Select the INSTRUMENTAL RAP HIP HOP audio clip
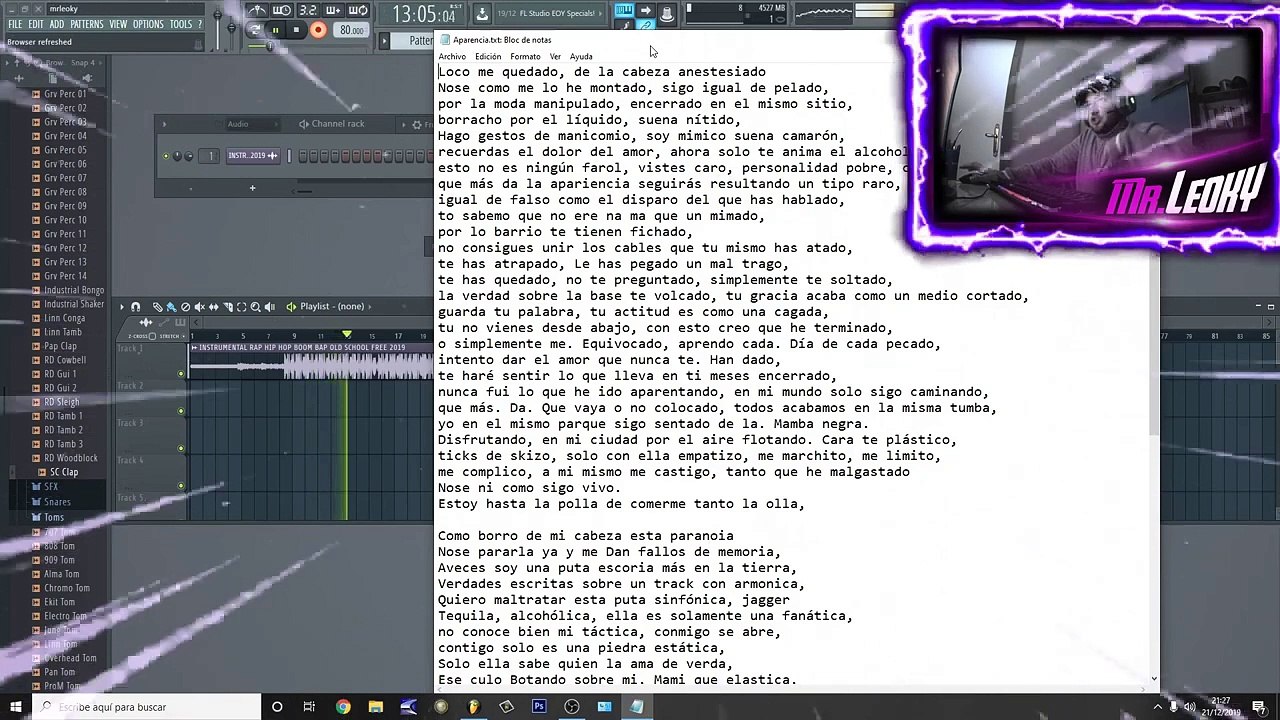This screenshot has width=1280, height=720. click(x=311, y=362)
